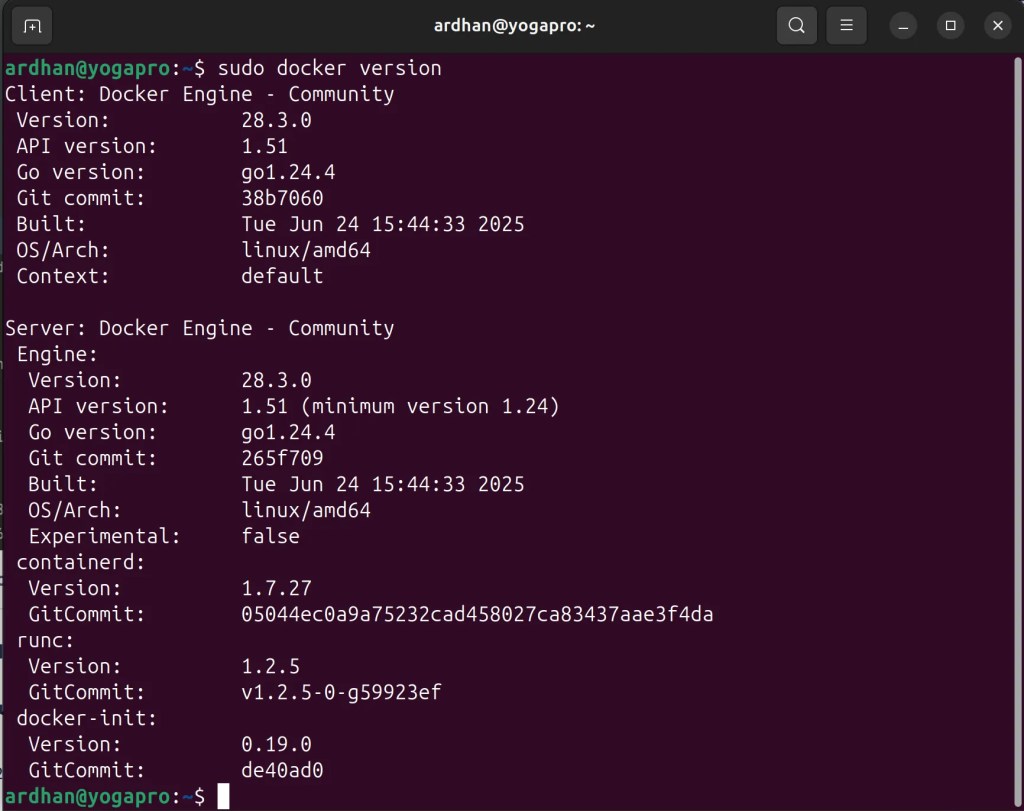This screenshot has height=811, width=1024.
Task: Click server Git commit 265f709
Action: tap(282, 458)
